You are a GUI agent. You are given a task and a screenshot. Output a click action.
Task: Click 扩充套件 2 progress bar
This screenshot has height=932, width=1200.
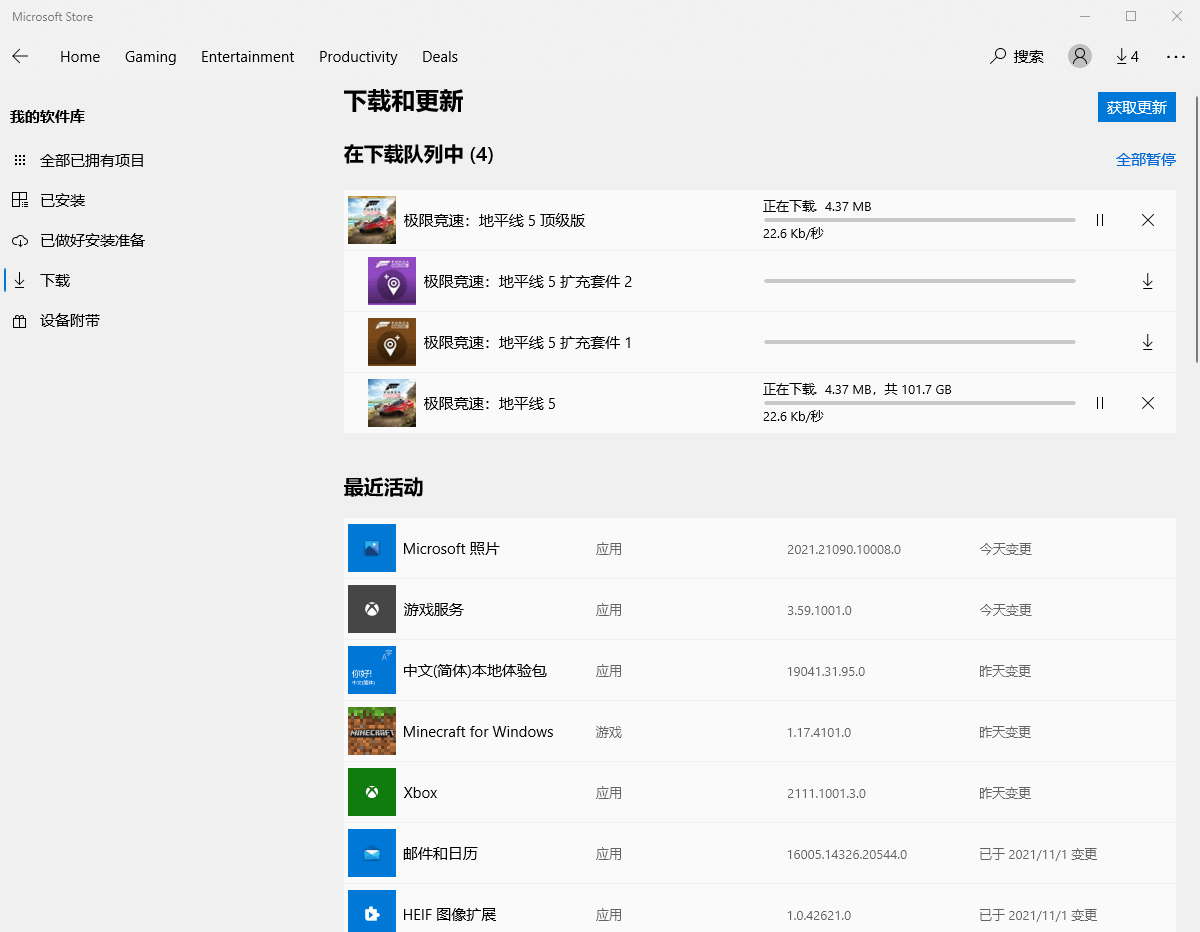920,281
